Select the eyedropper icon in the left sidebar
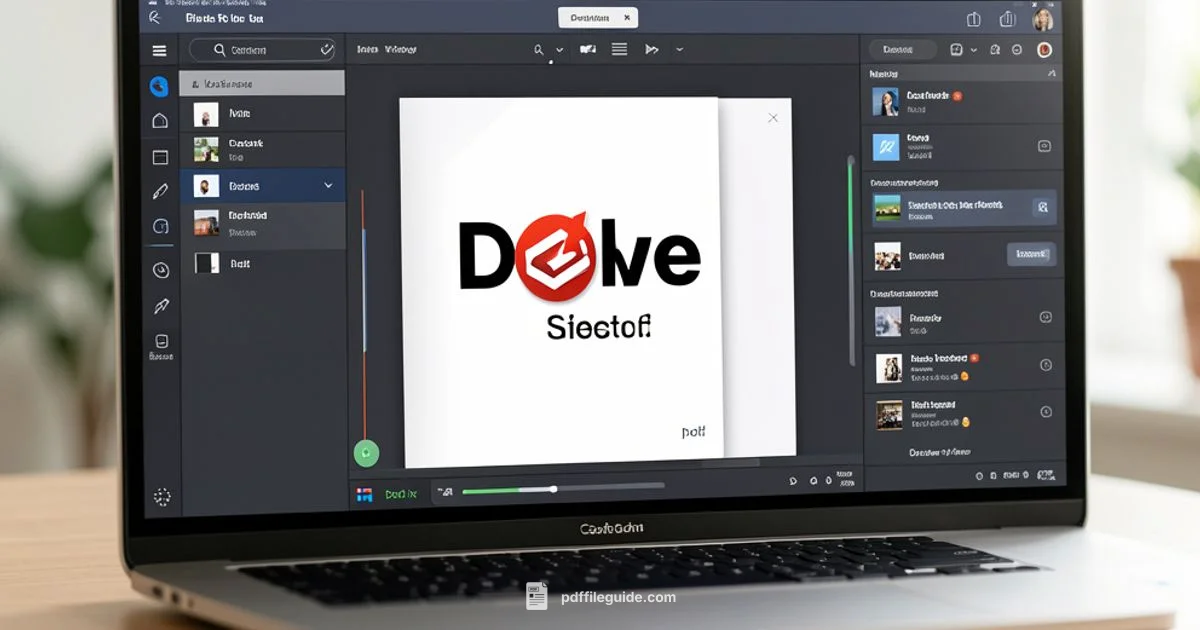The image size is (1200, 630). pos(159,306)
